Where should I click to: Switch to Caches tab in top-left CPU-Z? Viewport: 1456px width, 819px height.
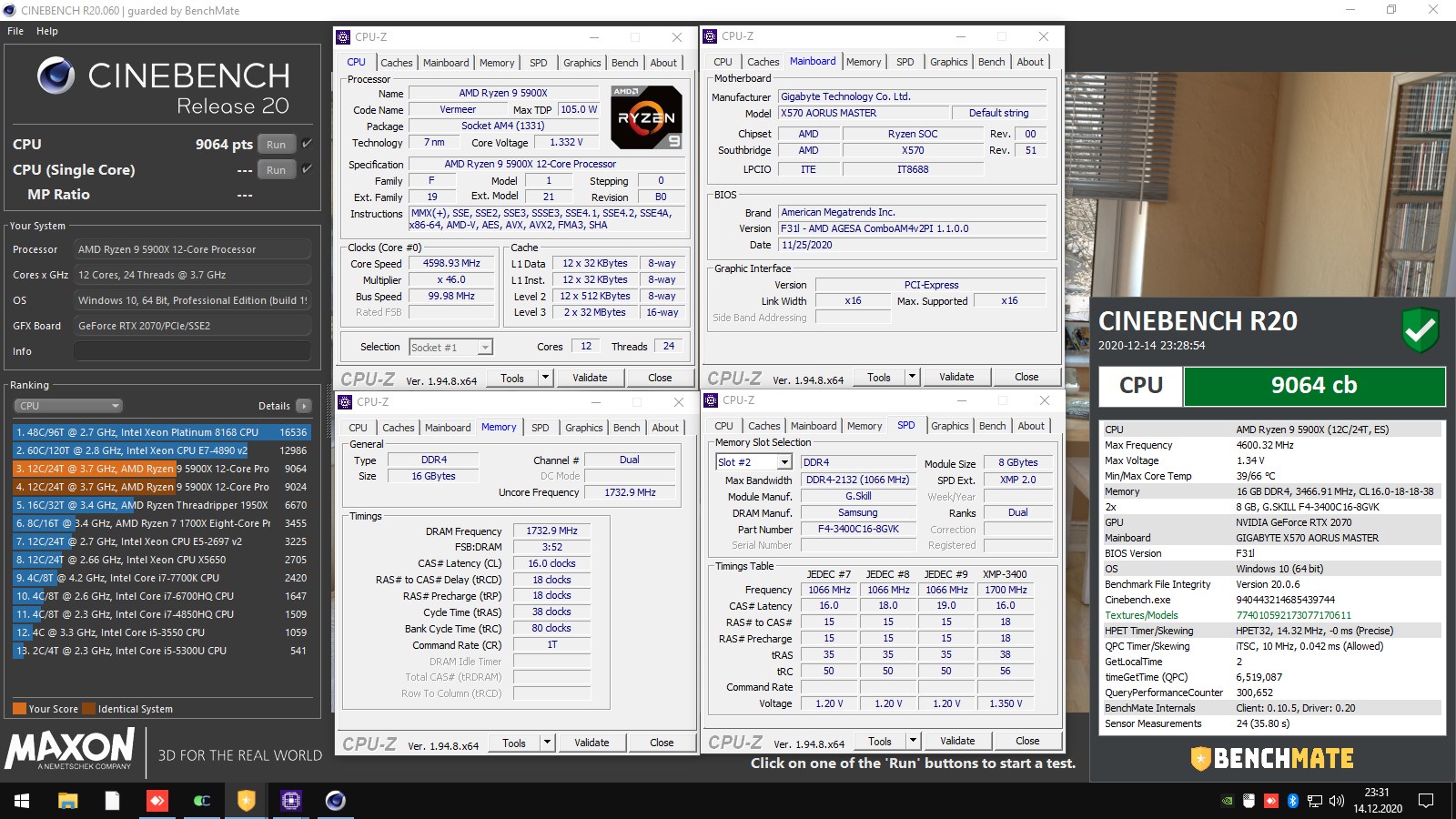point(397,63)
